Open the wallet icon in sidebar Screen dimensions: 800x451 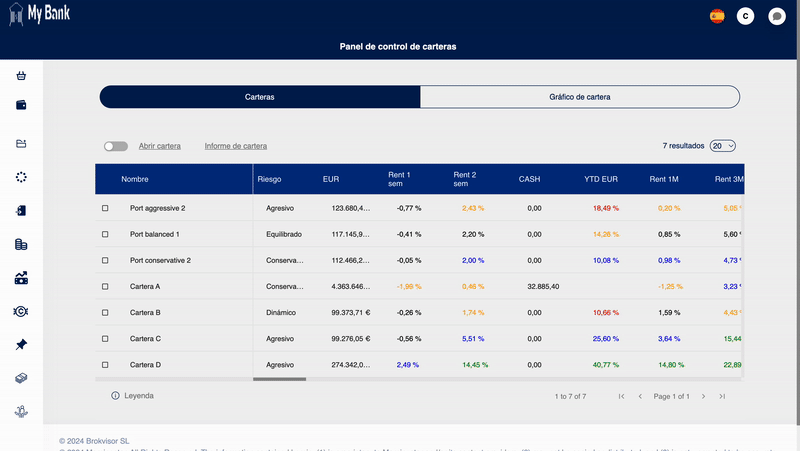pyautogui.click(x=21, y=105)
